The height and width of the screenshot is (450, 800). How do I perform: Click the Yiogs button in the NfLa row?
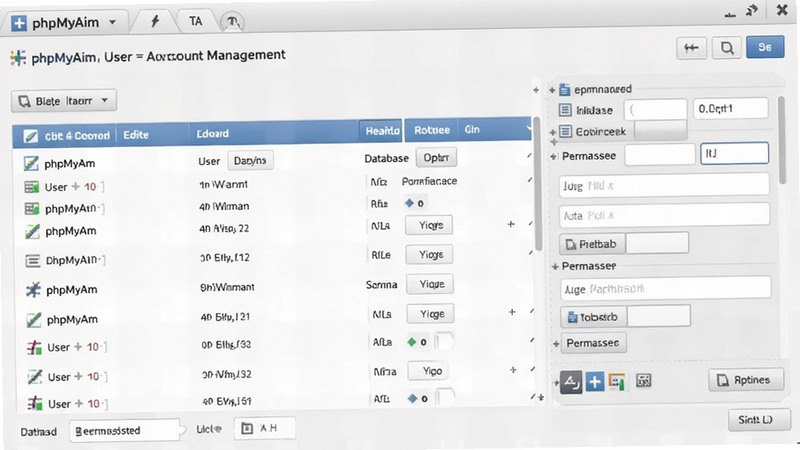(x=429, y=225)
